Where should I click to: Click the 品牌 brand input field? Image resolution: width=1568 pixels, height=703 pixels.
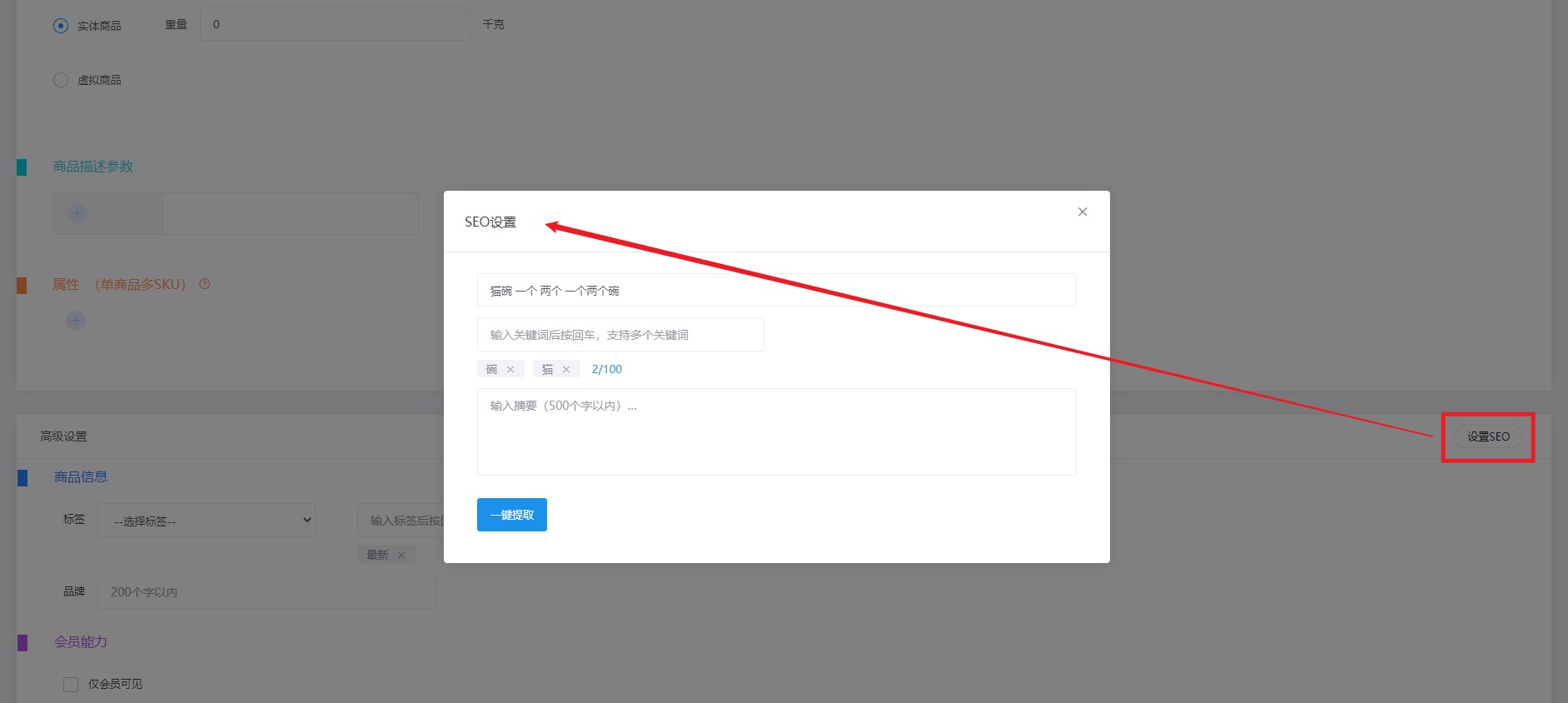[267, 591]
